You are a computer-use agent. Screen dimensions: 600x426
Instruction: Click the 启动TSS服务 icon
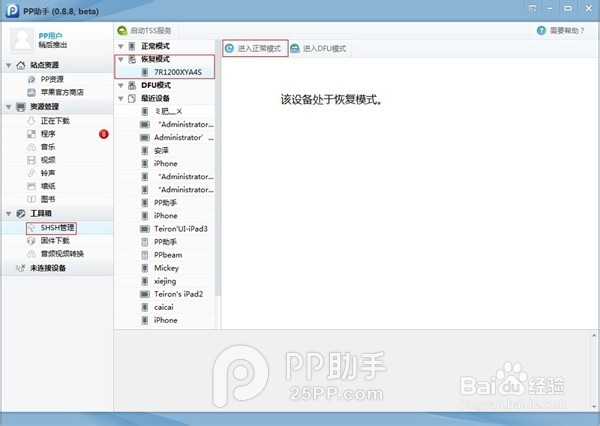tap(122, 31)
